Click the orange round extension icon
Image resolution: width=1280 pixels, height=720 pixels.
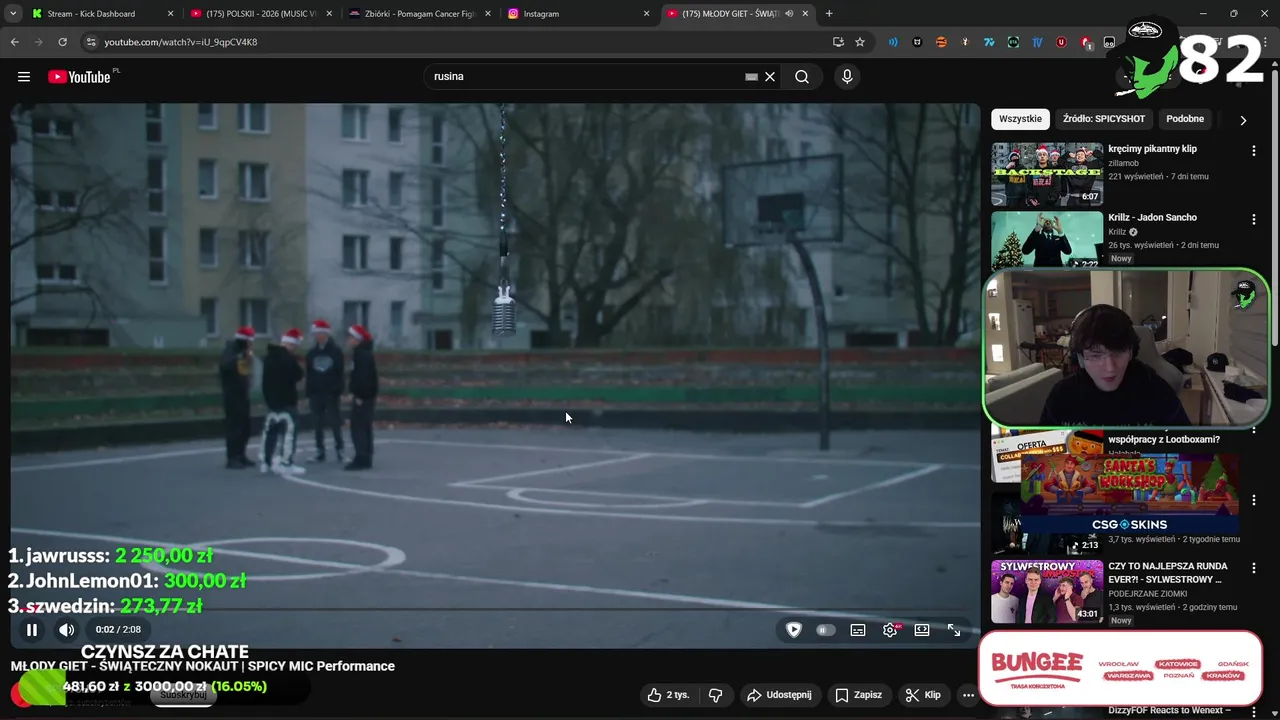click(941, 42)
